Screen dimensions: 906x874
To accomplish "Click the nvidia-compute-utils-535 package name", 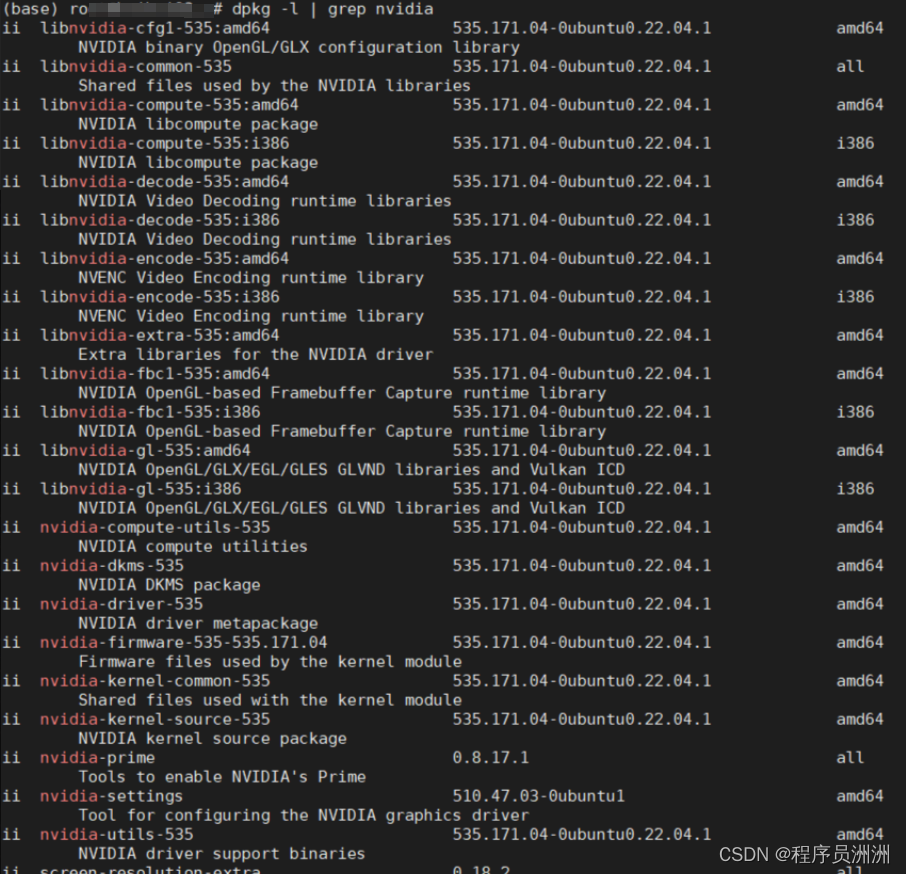I will pyautogui.click(x=155, y=527).
